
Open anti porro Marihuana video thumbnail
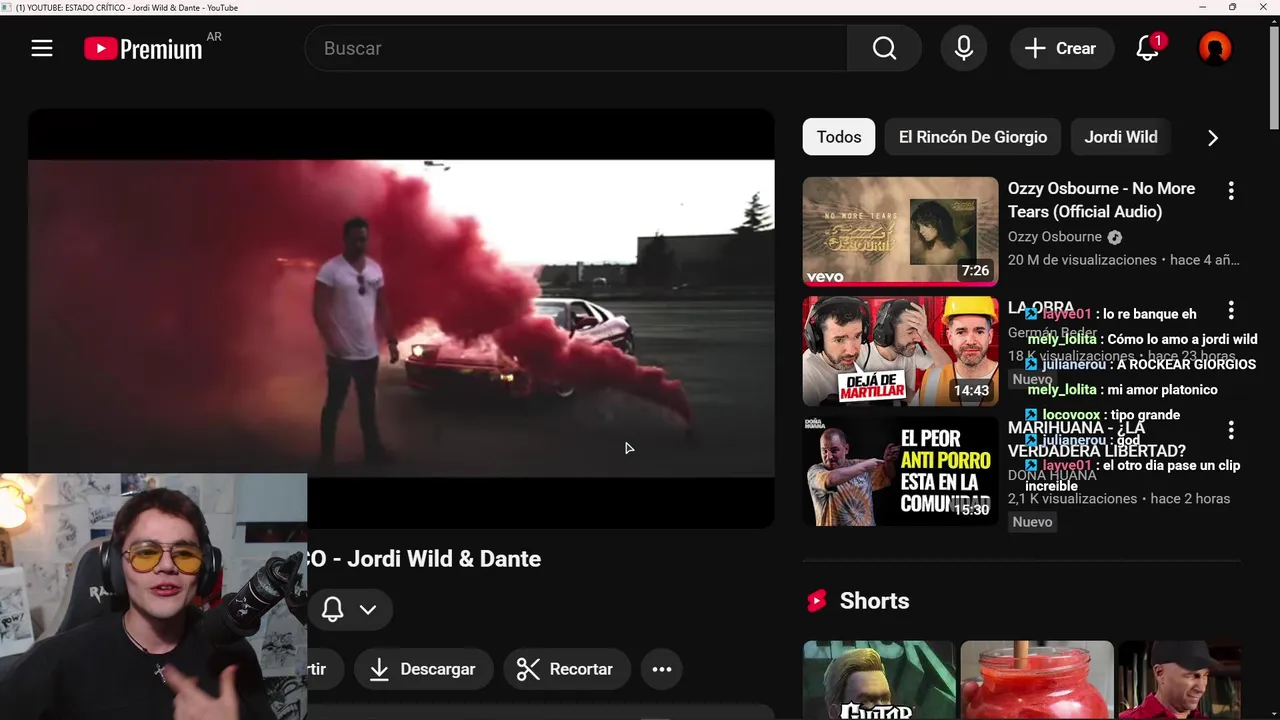[x=900, y=471]
